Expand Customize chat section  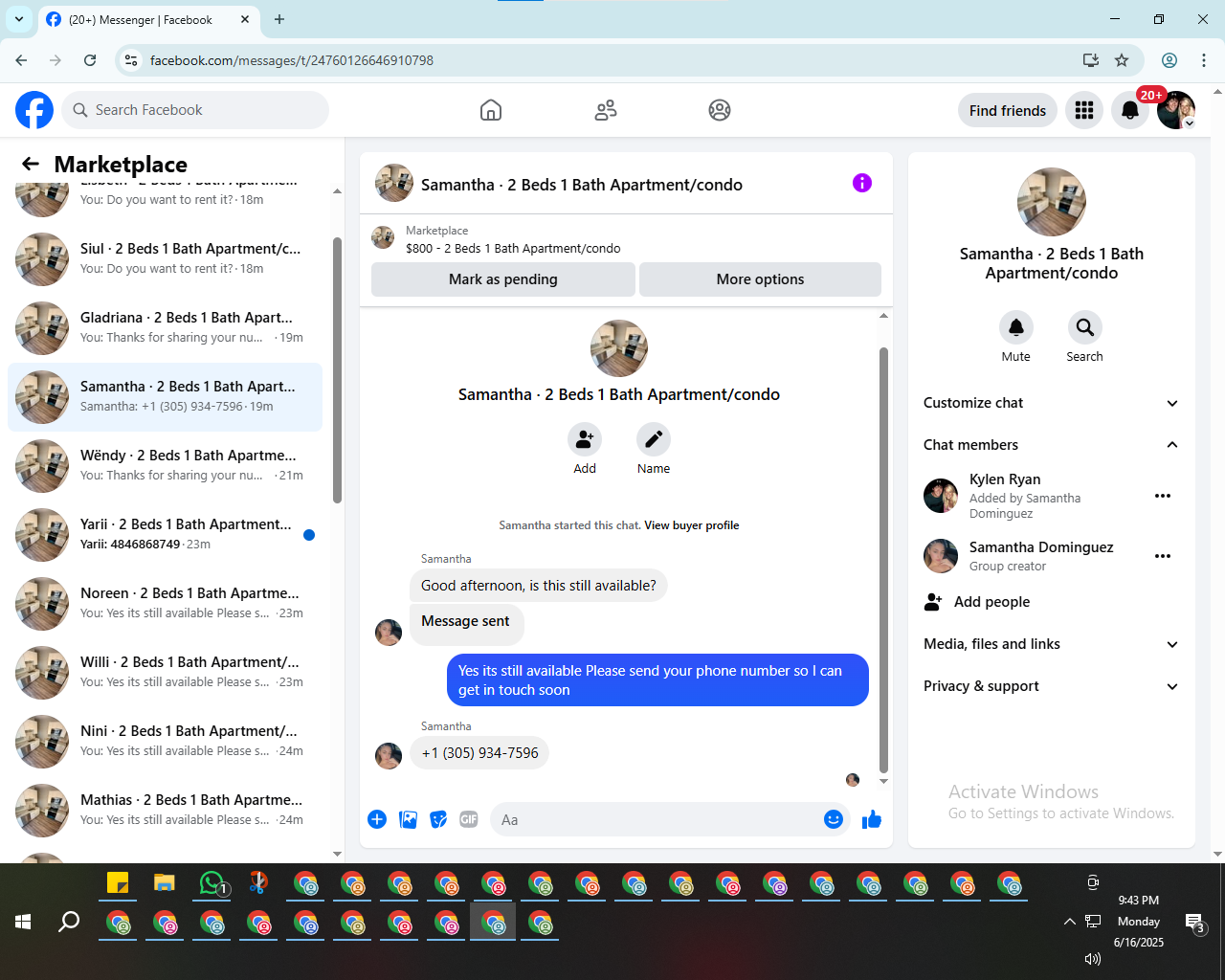(x=1051, y=403)
